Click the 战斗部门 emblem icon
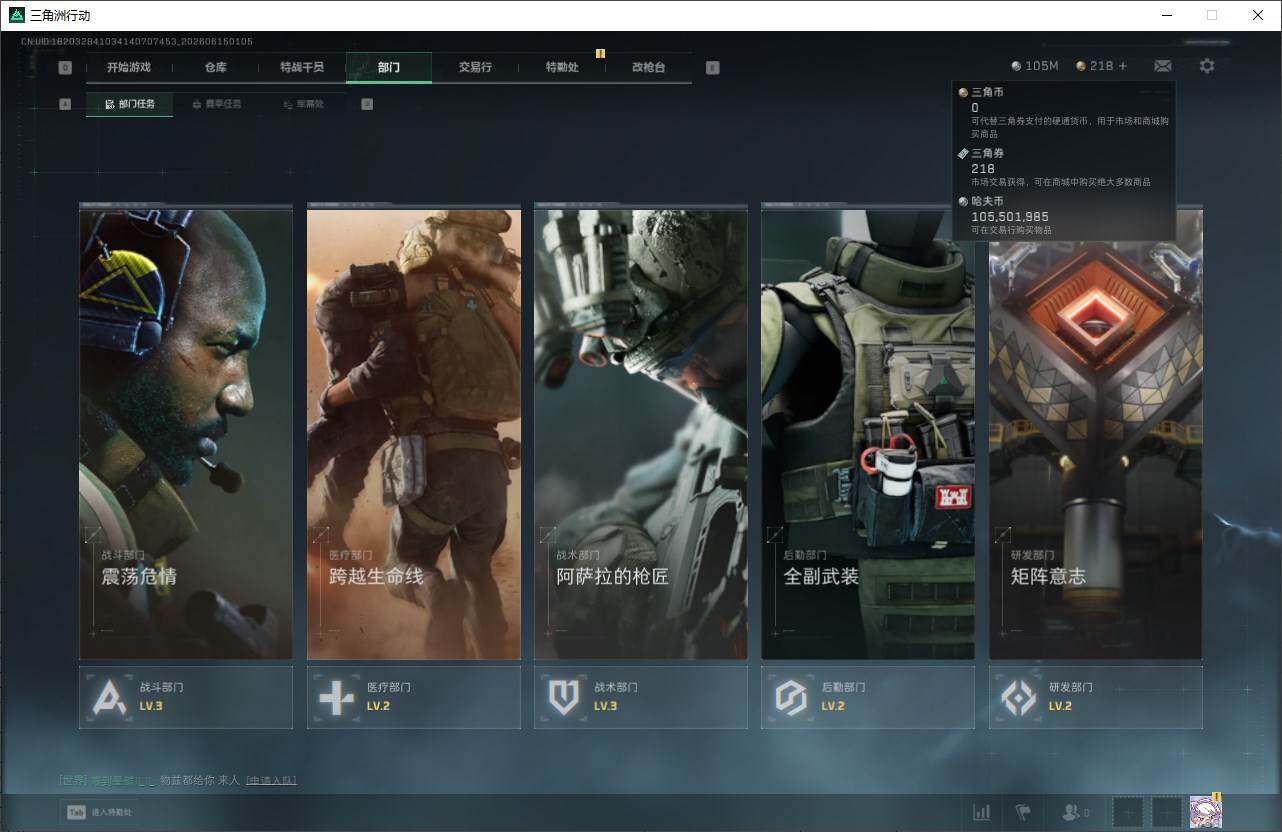Viewport: 1282px width, 832px height. click(x=109, y=697)
